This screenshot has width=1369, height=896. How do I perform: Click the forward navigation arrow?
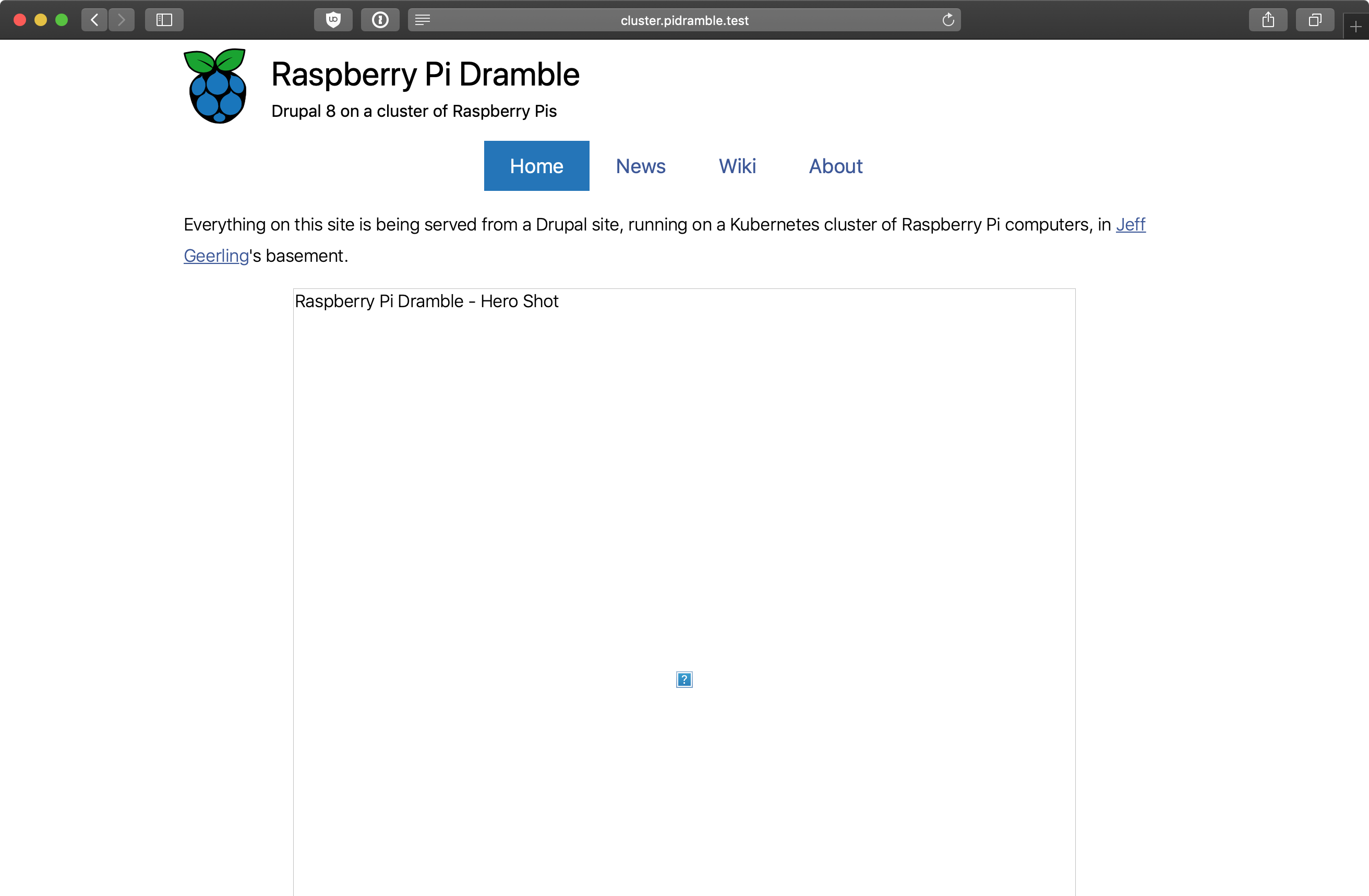click(x=122, y=20)
